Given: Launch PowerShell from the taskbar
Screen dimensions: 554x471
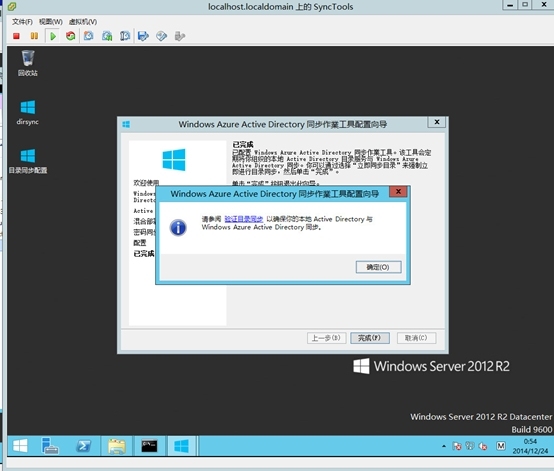Looking at the screenshot, I should 84,446.
